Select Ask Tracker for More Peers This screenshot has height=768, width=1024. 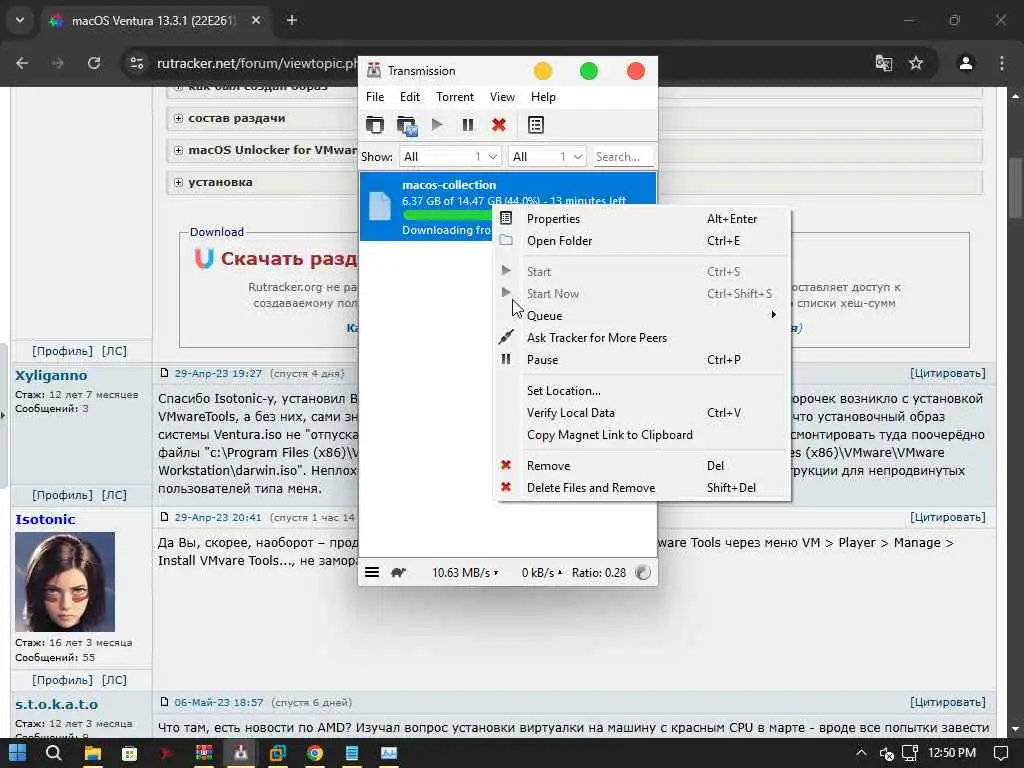tap(641, 338)
